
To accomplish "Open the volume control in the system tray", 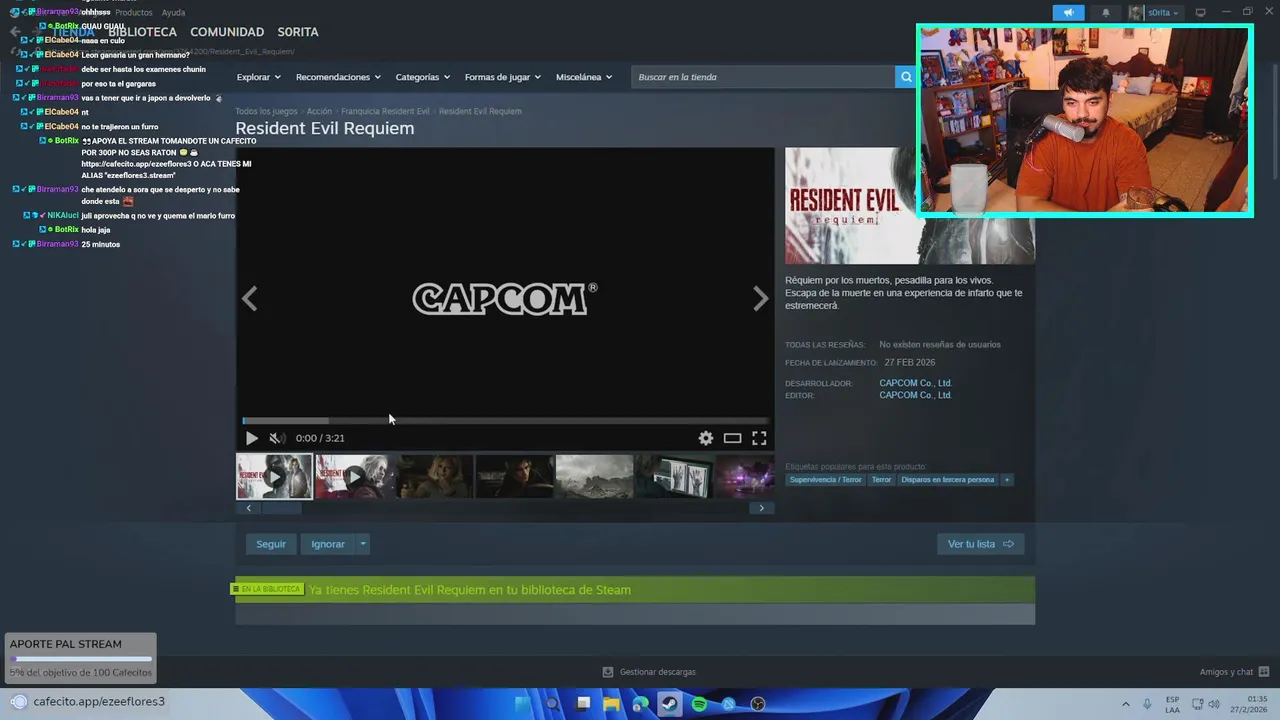I will (x=1216, y=704).
